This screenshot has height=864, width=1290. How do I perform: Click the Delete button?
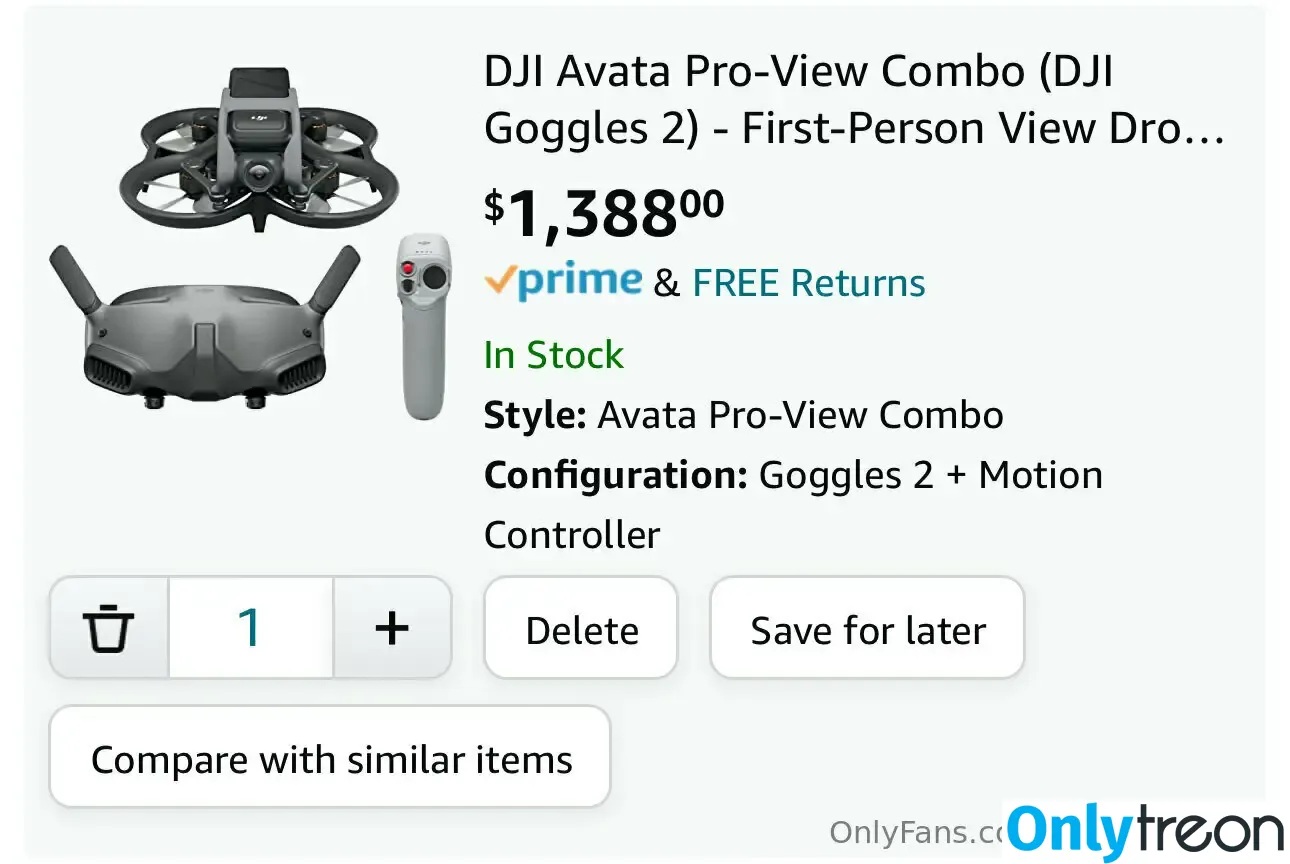pos(581,628)
